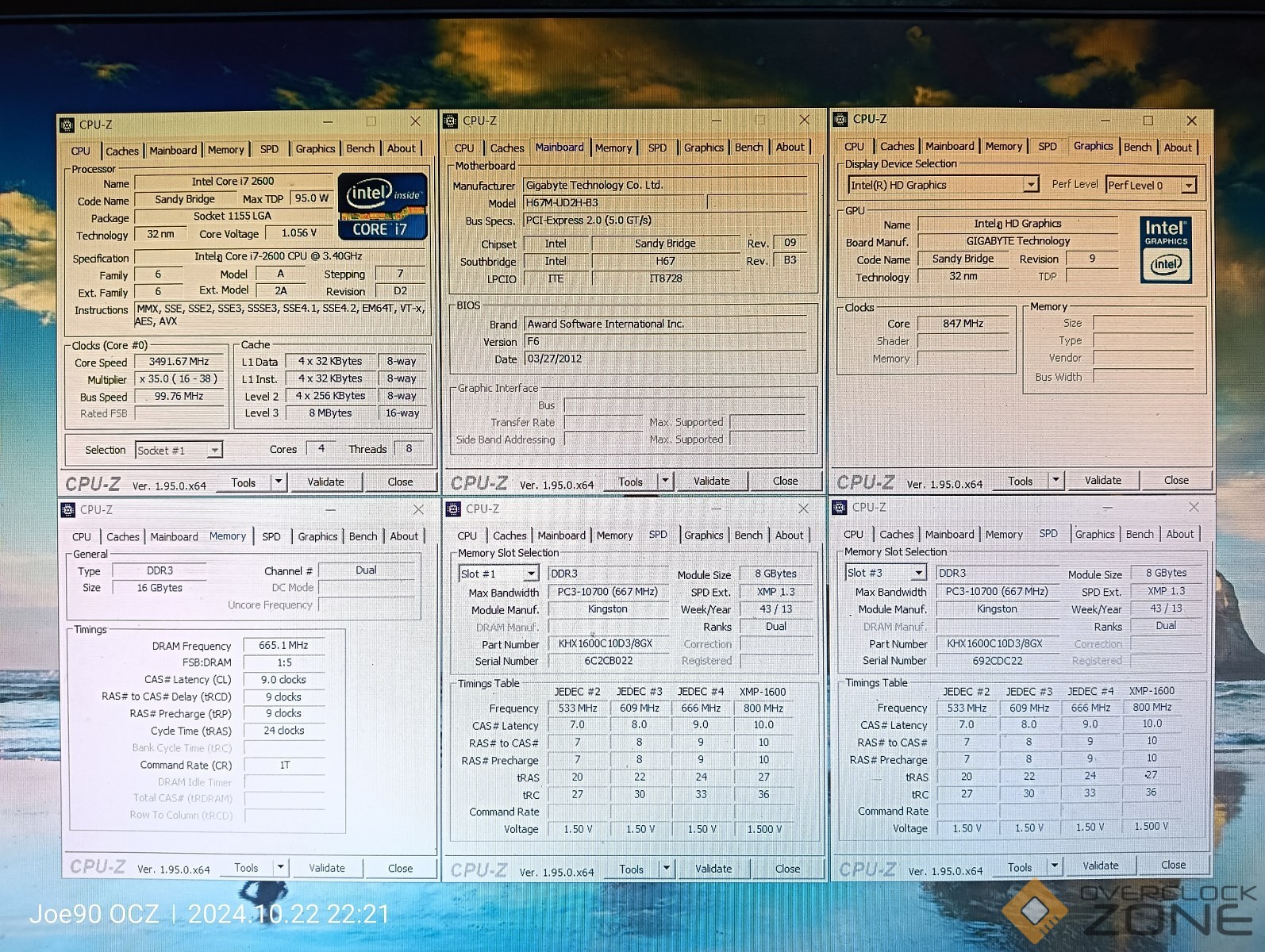1265x952 pixels.
Task: Click Validate in the Slot #3 SPD window
Action: [1101, 866]
